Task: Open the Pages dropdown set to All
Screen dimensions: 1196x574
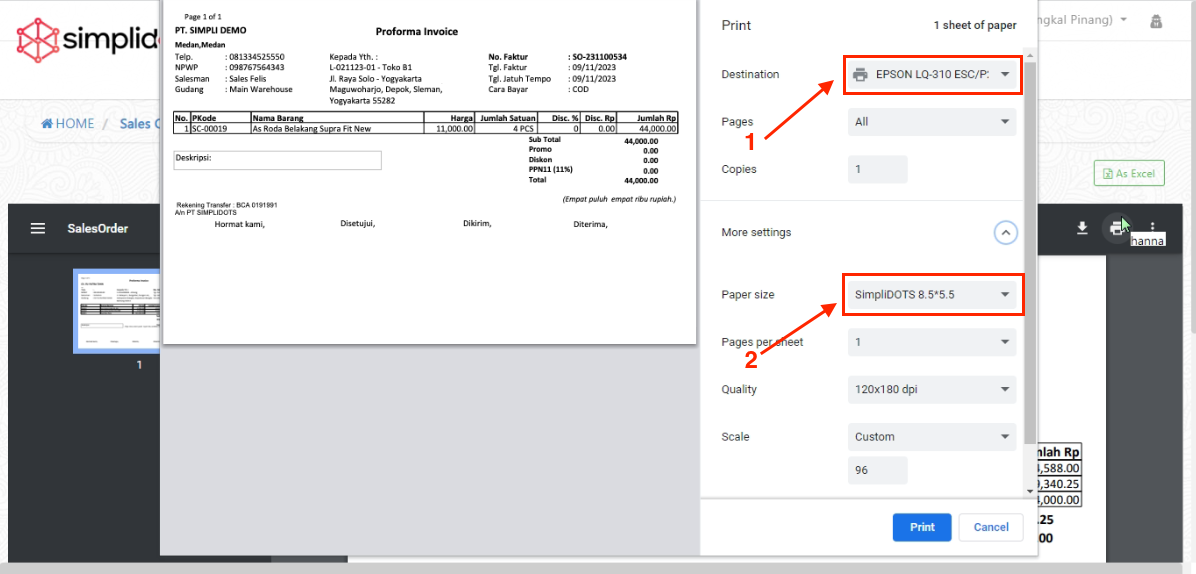Action: tap(931, 122)
